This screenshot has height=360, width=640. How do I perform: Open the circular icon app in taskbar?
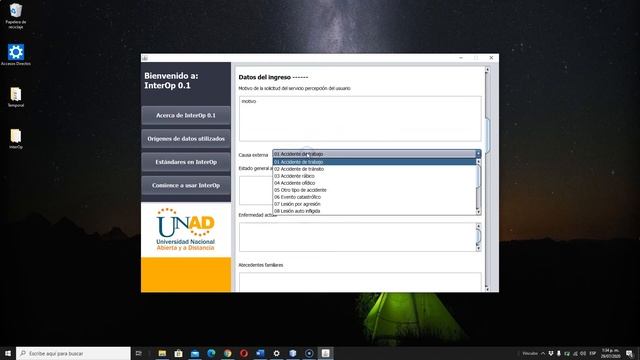click(x=309, y=353)
